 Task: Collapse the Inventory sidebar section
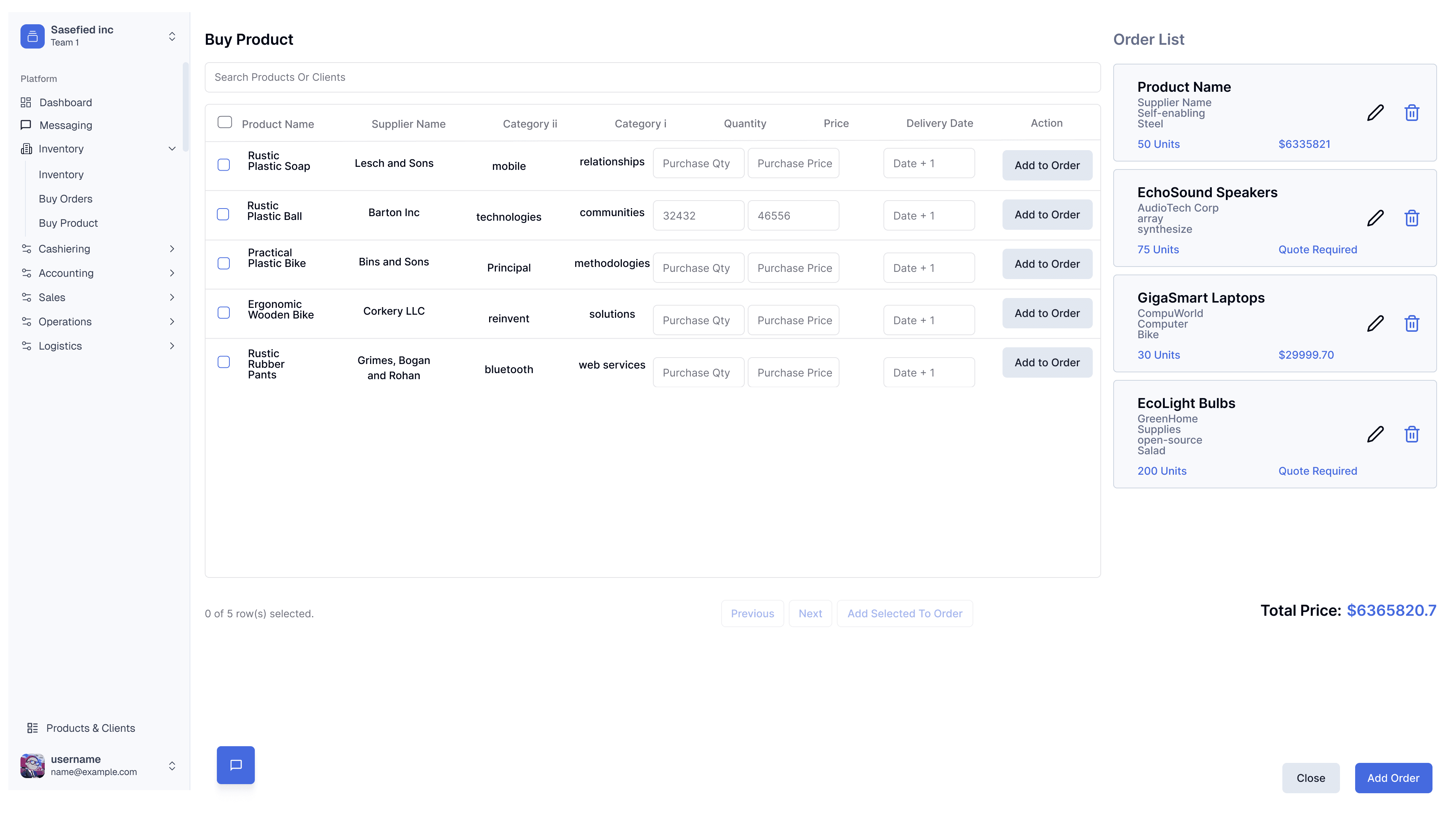172,149
